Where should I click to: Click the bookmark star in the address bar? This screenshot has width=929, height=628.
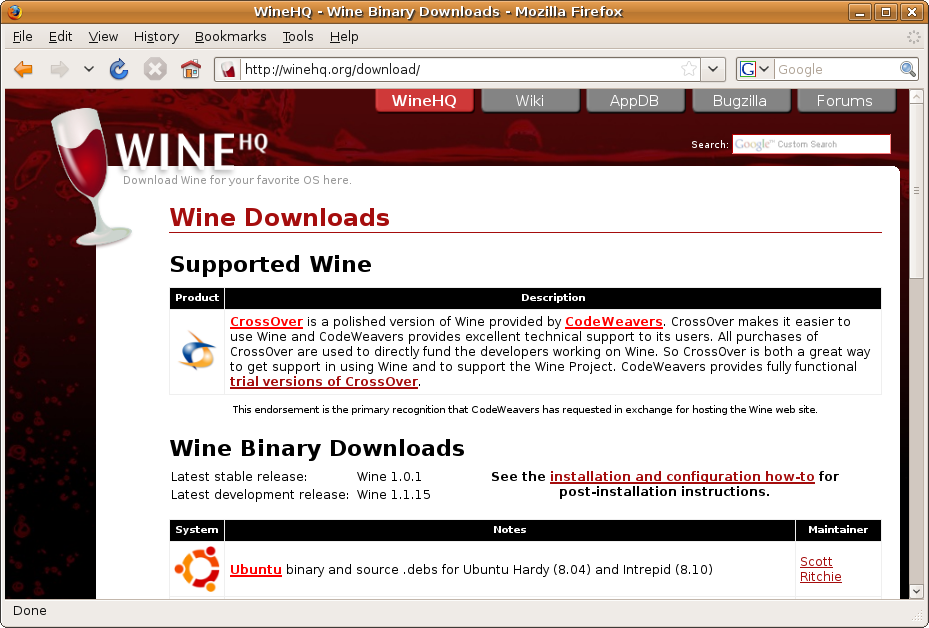pyautogui.click(x=687, y=68)
